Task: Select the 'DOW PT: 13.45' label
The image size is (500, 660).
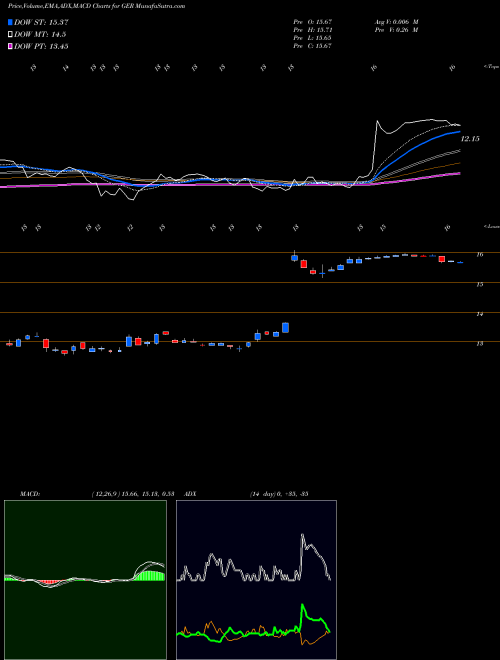Action: (41, 47)
